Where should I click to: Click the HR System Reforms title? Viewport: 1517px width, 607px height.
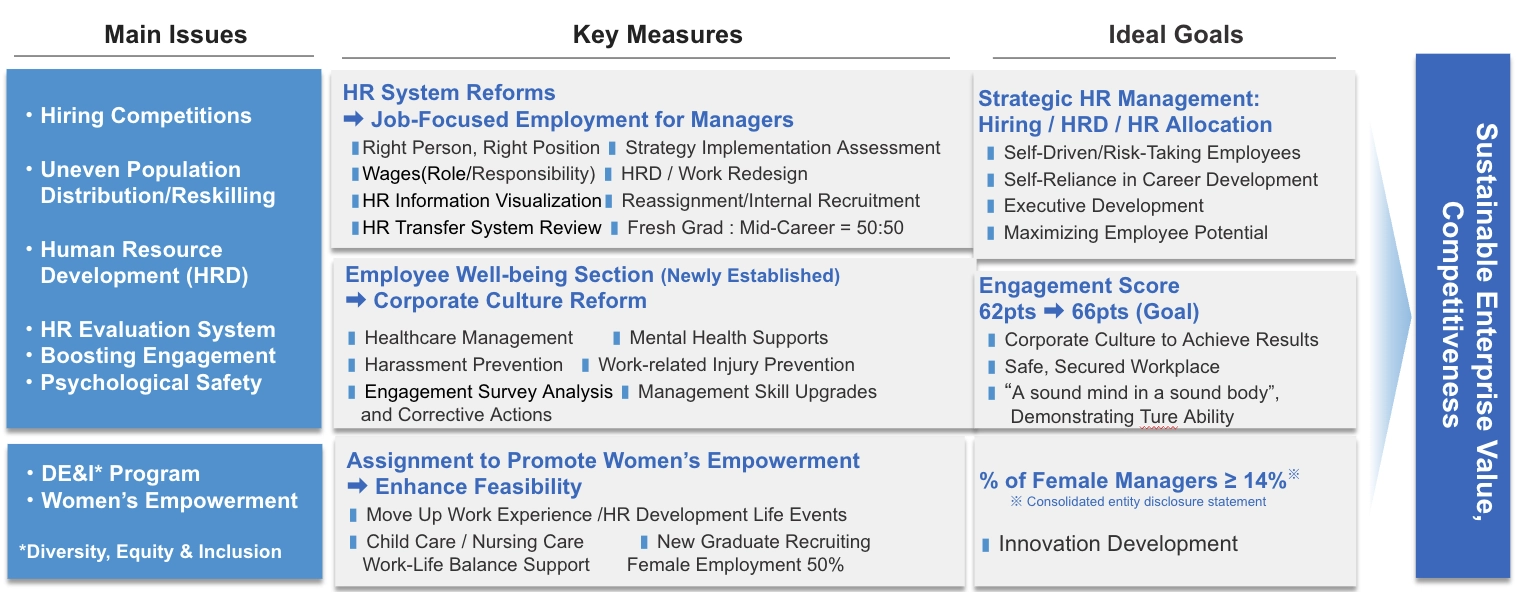coord(449,93)
